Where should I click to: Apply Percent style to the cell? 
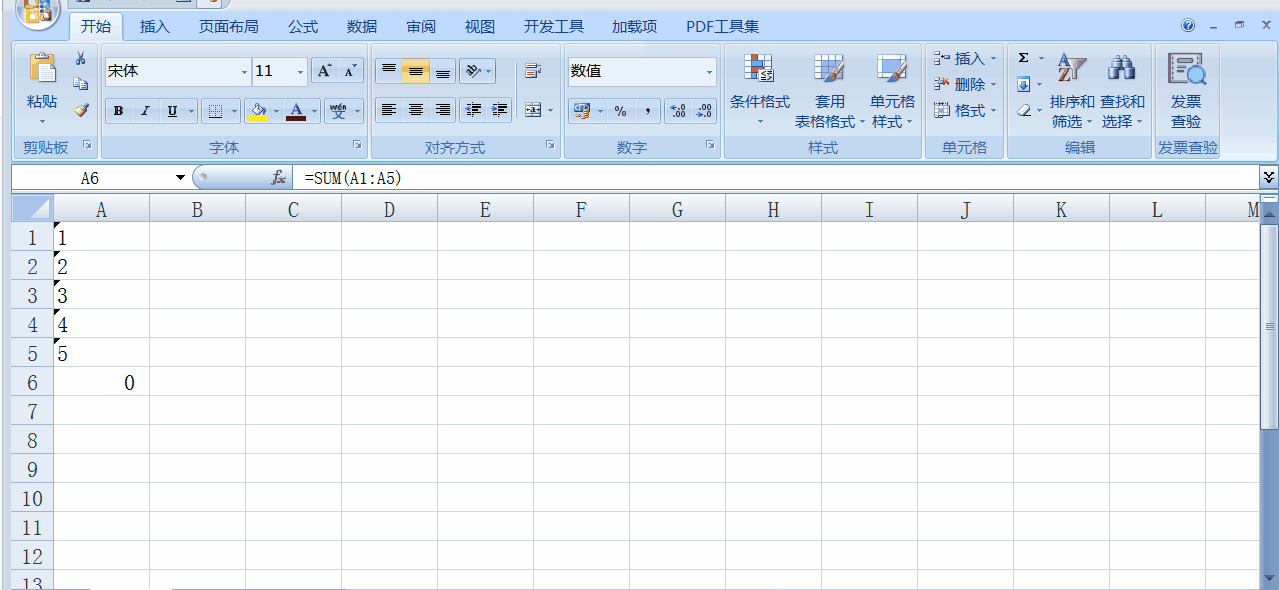[621, 110]
